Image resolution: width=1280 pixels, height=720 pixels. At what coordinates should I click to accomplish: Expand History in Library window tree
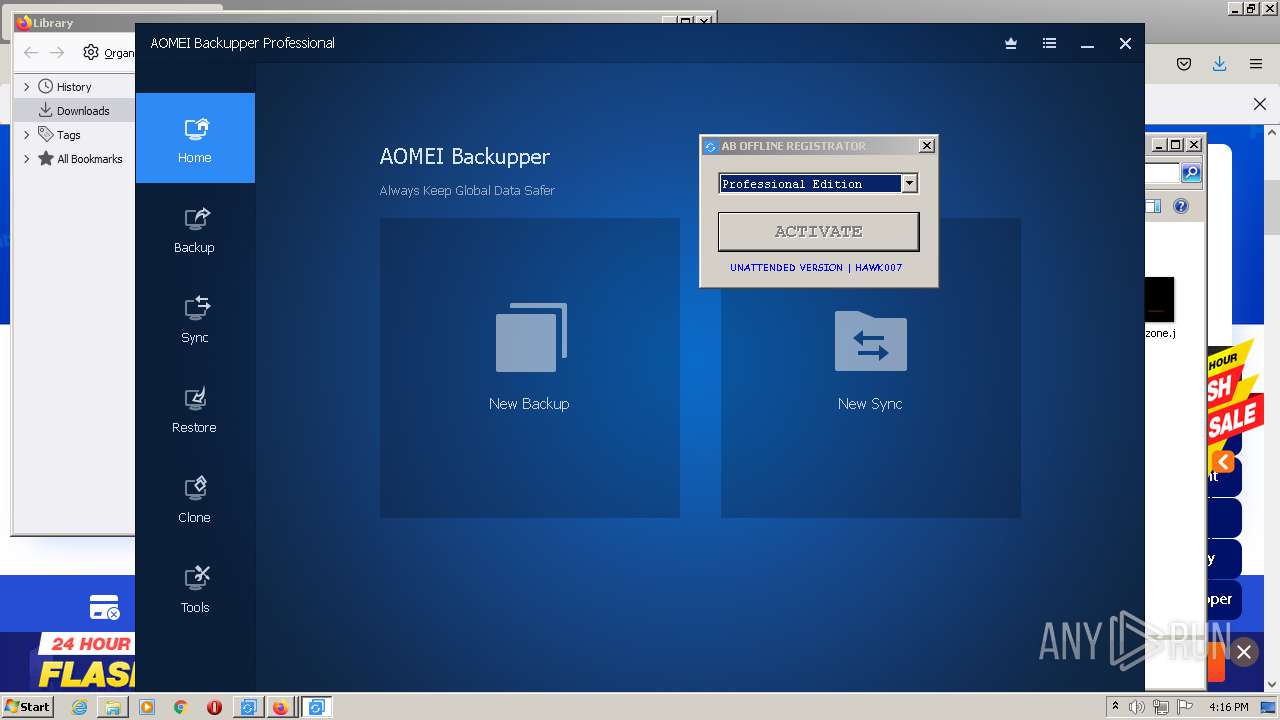tap(26, 87)
